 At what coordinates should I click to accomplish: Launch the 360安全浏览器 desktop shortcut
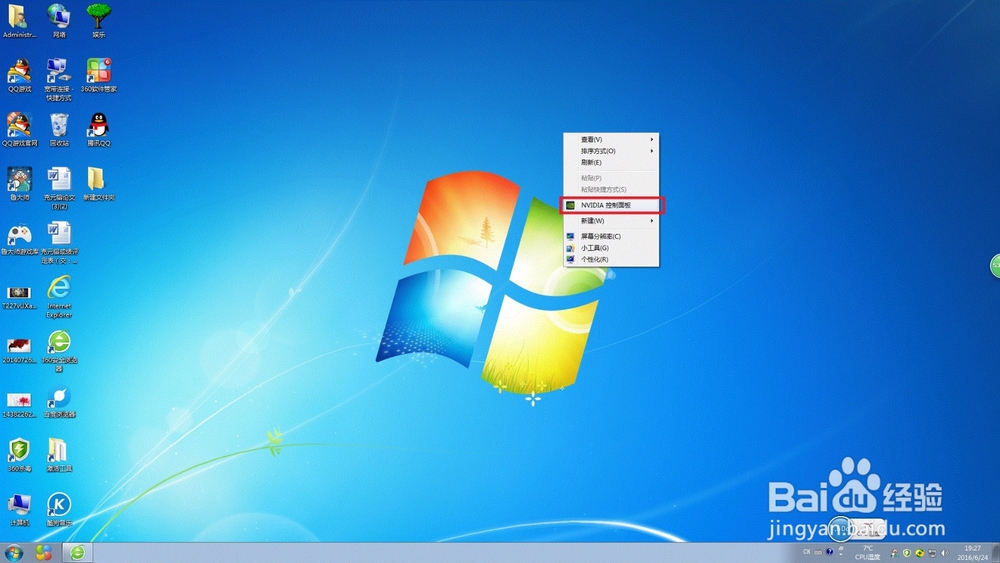(59, 351)
